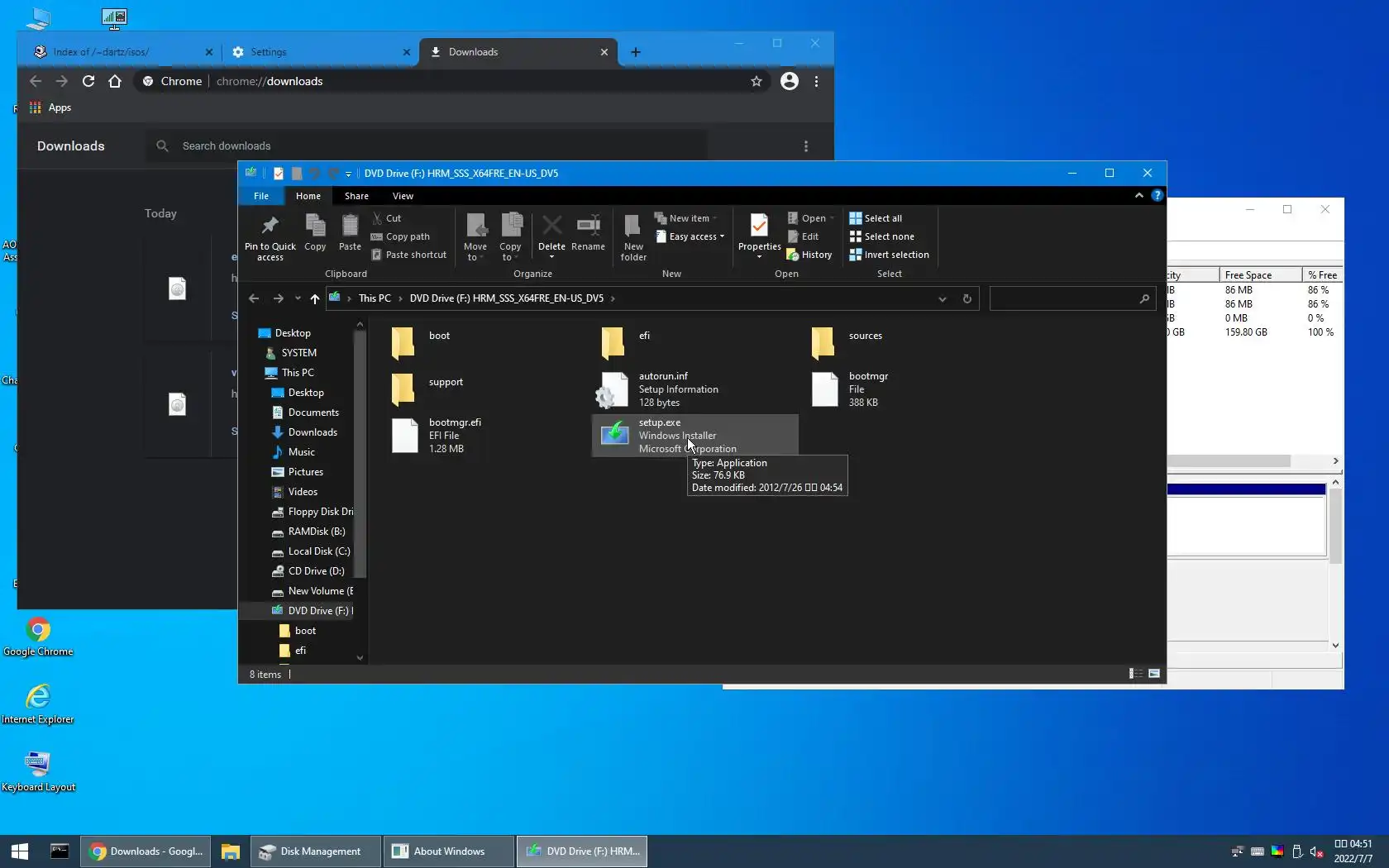The width and height of the screenshot is (1389, 868).
Task: Click the Apps shortcut in Chrome's bookmarks bar
Action: click(50, 107)
